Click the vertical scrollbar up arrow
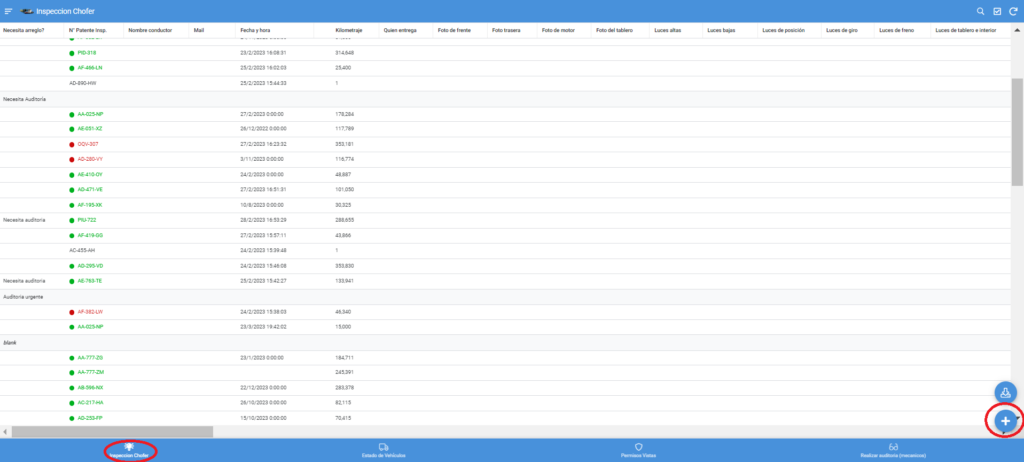This screenshot has height=462, width=1024. [1018, 26]
